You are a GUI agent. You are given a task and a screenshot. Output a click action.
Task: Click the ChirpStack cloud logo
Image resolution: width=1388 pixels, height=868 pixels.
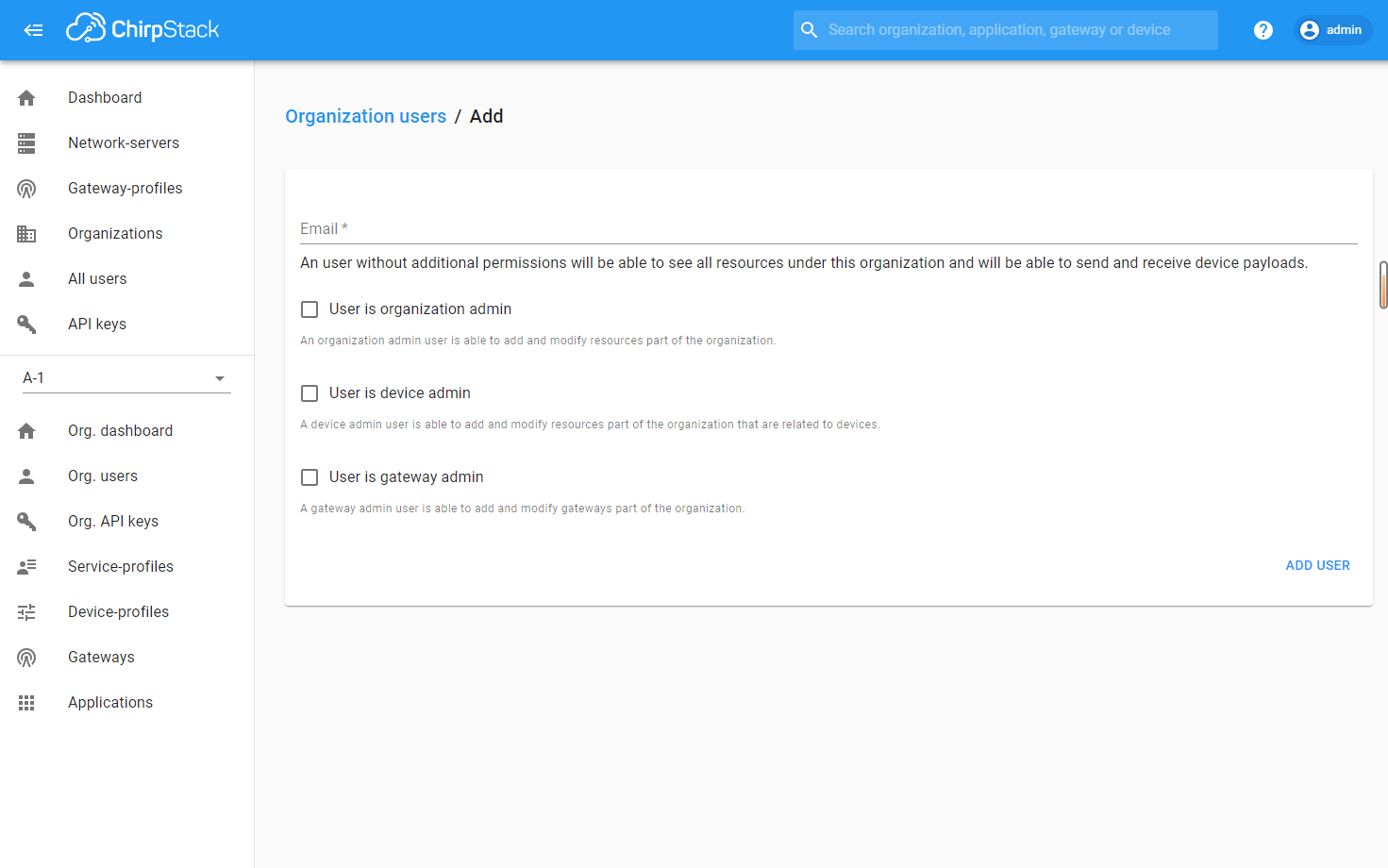click(86, 29)
